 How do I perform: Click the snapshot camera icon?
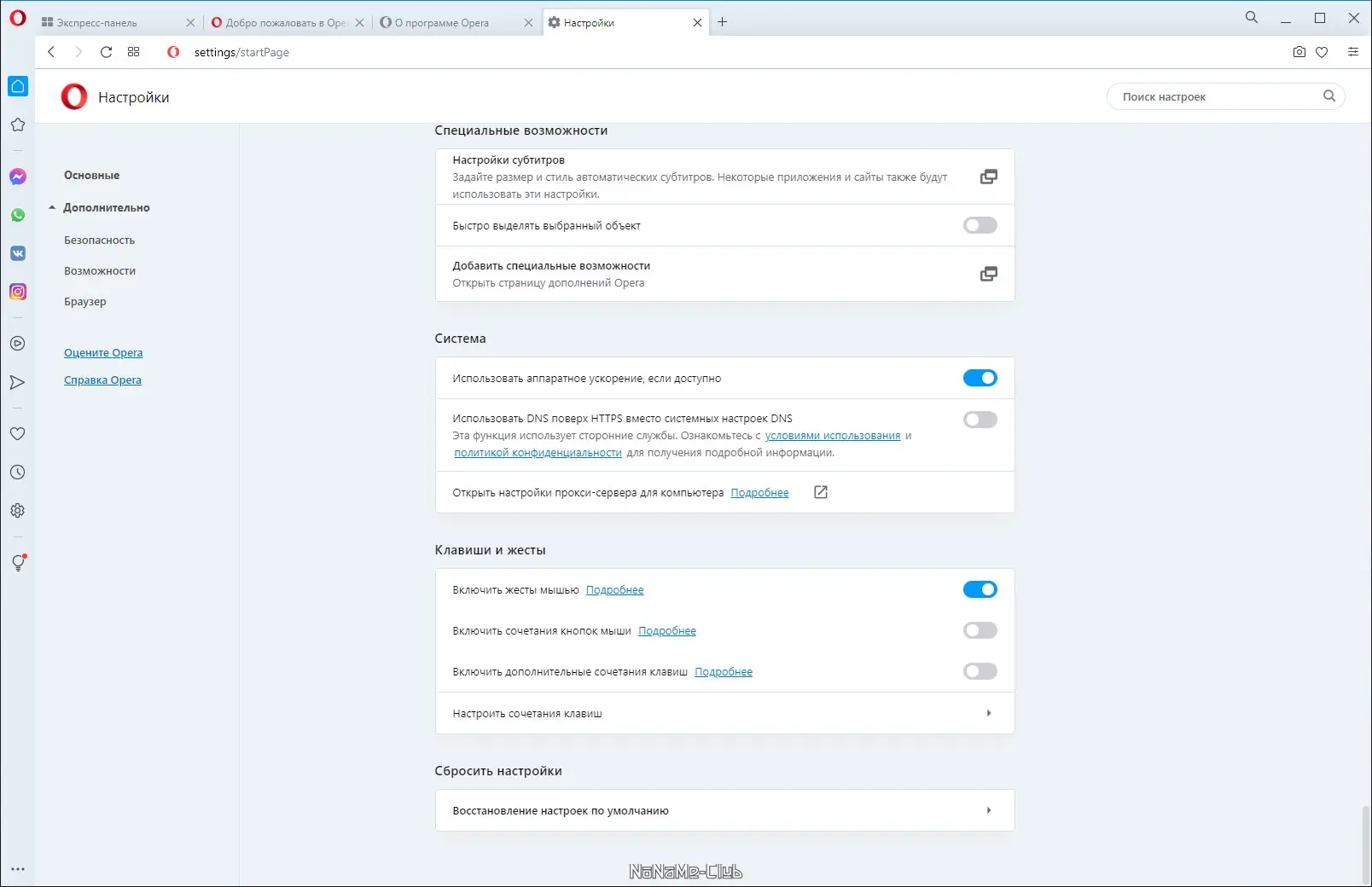click(x=1299, y=52)
